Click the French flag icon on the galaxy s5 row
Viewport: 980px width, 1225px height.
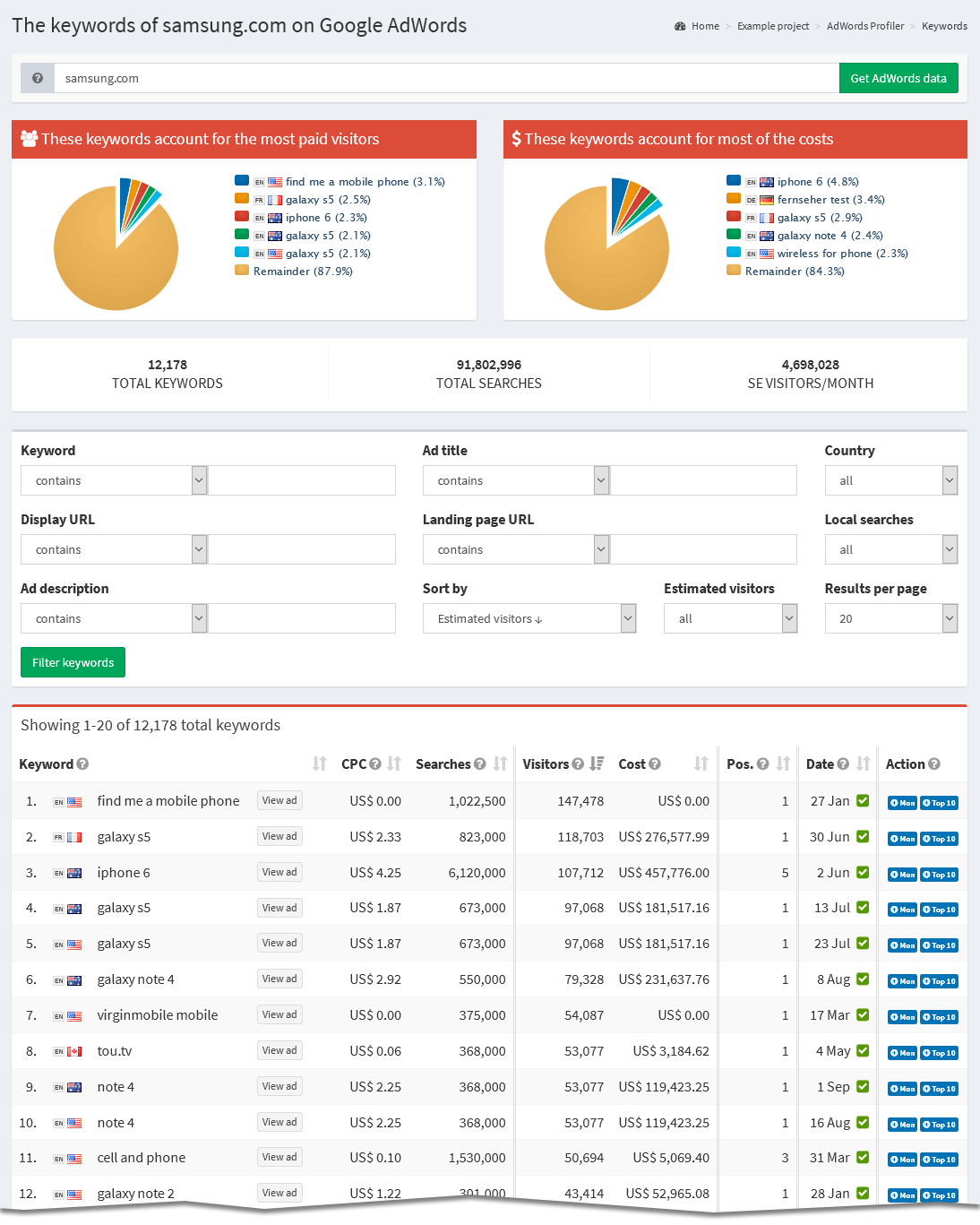(75, 836)
